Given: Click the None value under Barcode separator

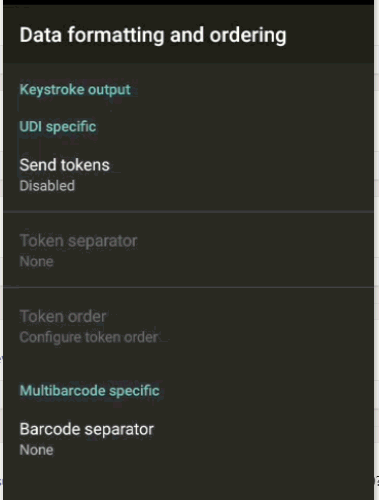Looking at the screenshot, I should tap(36, 450).
